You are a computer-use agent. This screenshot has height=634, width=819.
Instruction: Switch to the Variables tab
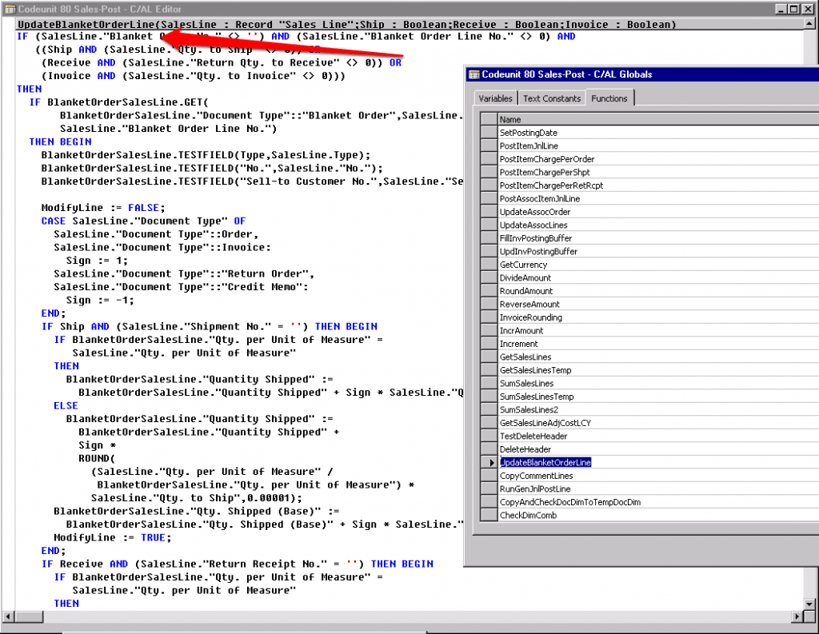[x=495, y=98]
